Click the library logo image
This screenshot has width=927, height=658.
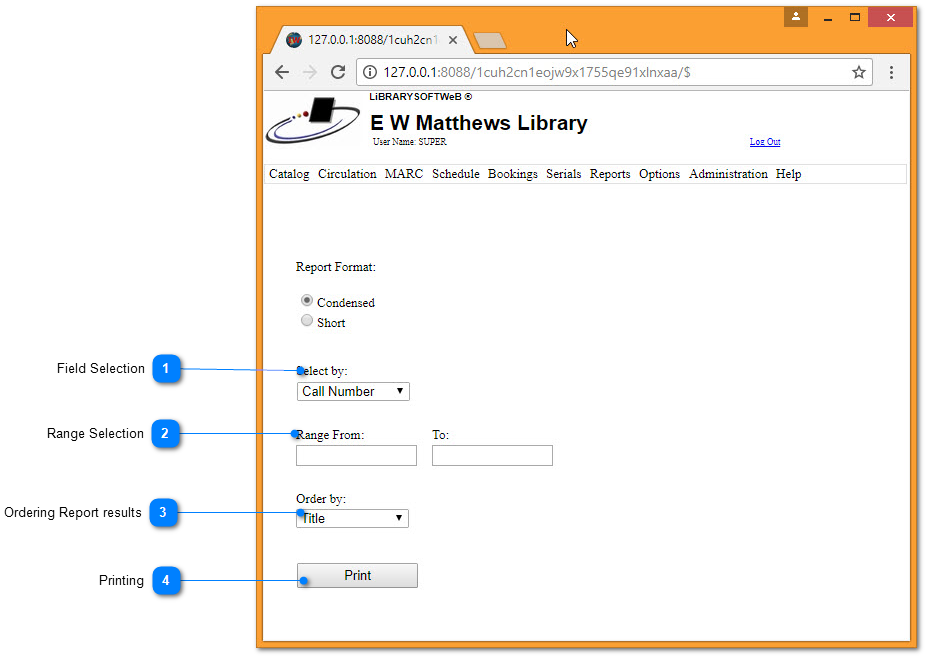(313, 121)
